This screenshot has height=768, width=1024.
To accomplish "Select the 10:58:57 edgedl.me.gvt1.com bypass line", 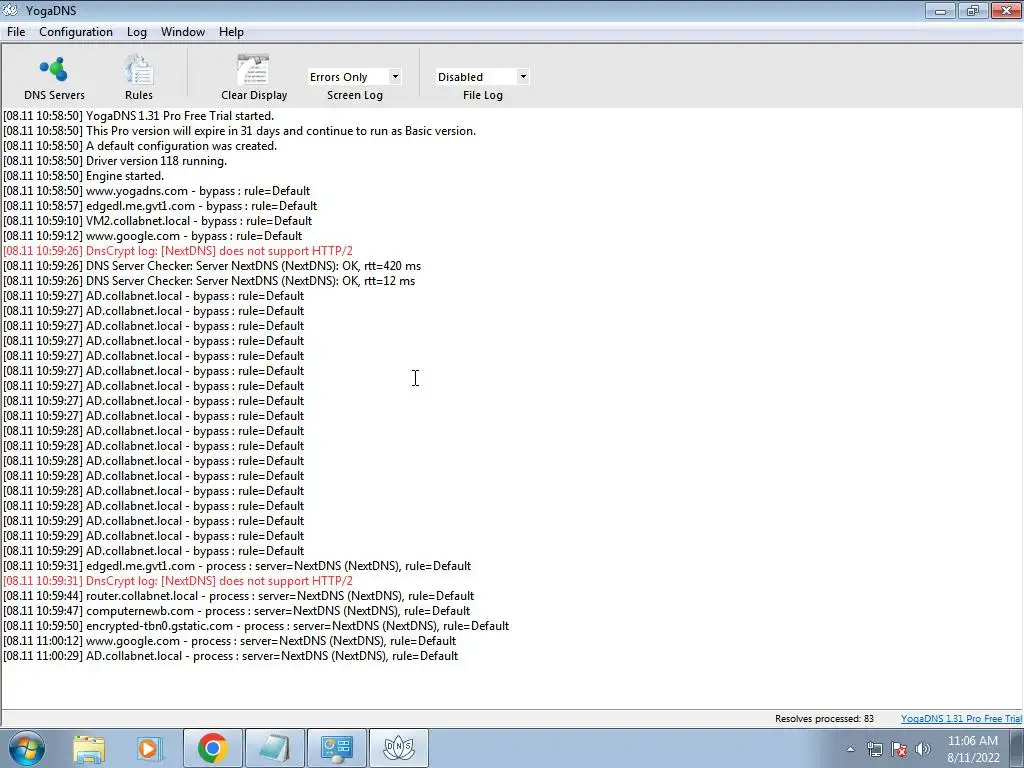I will [x=160, y=206].
